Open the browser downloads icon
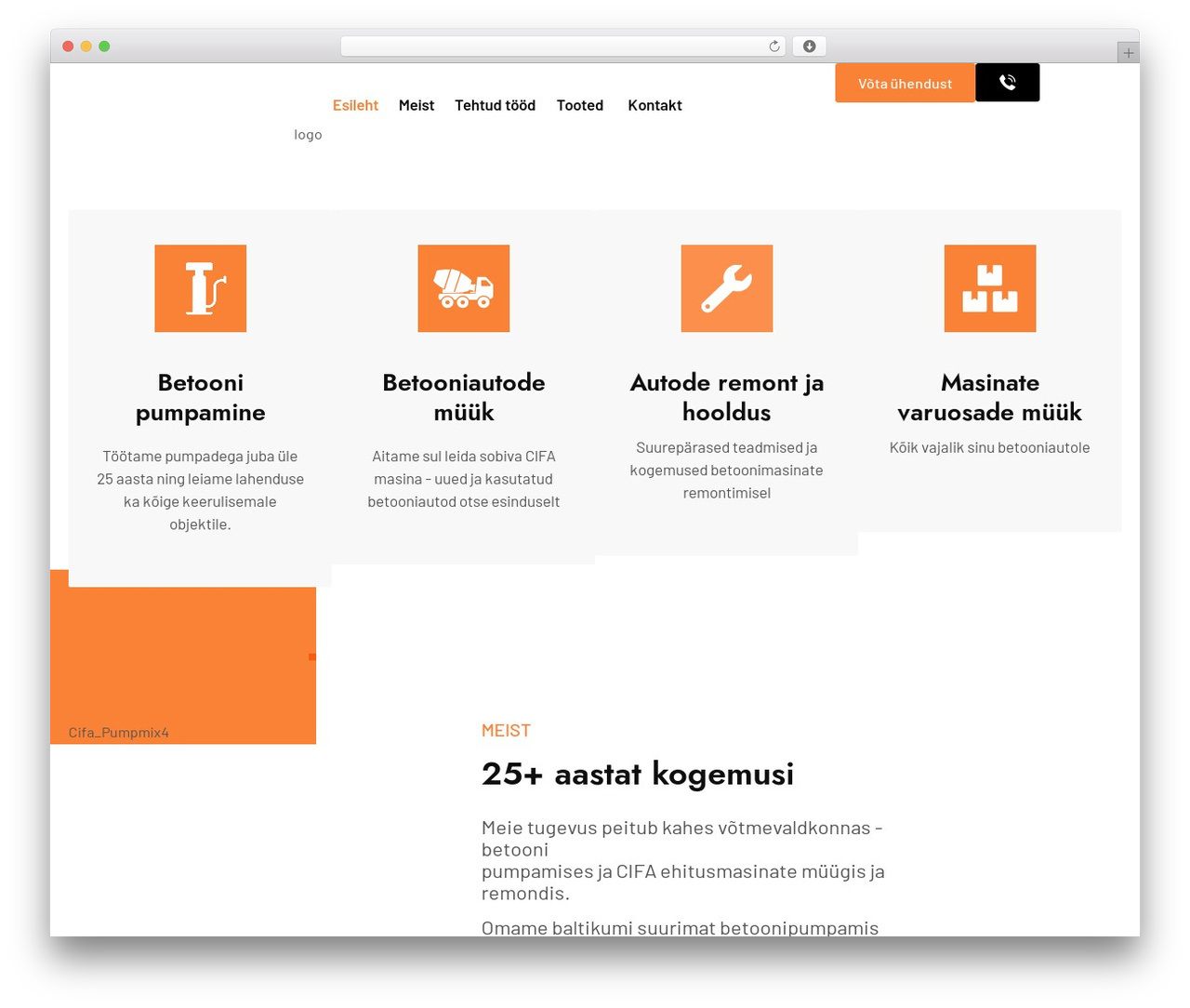Image resolution: width=1190 pixels, height=1008 pixels. pos(809,46)
